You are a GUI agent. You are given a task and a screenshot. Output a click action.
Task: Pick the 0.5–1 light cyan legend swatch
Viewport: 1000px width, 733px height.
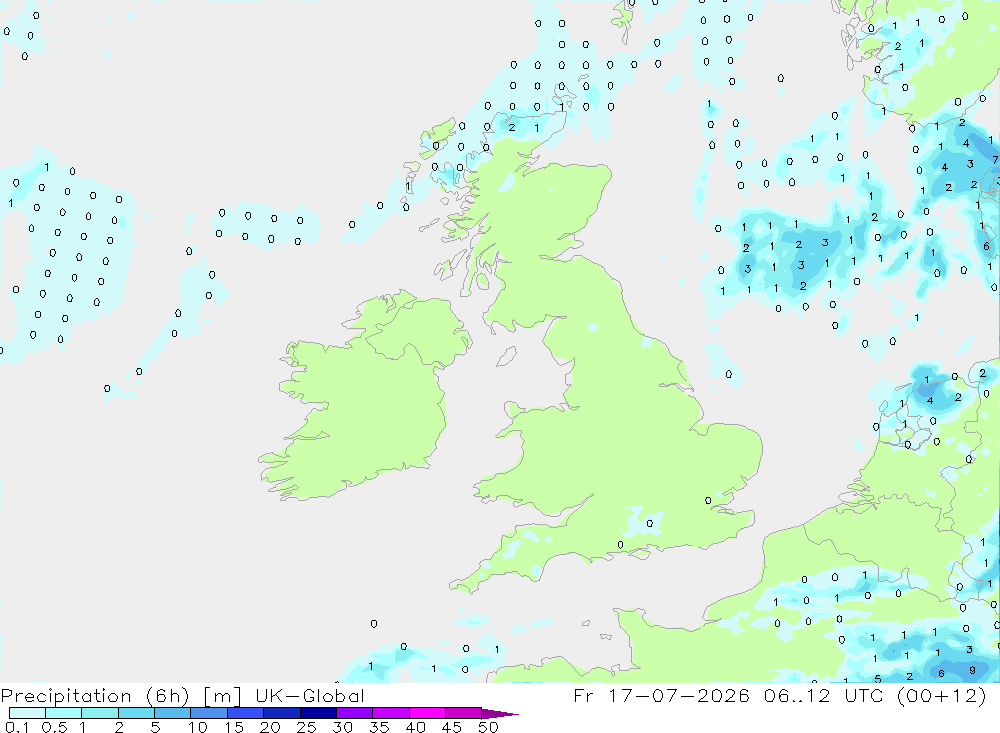click(x=64, y=713)
